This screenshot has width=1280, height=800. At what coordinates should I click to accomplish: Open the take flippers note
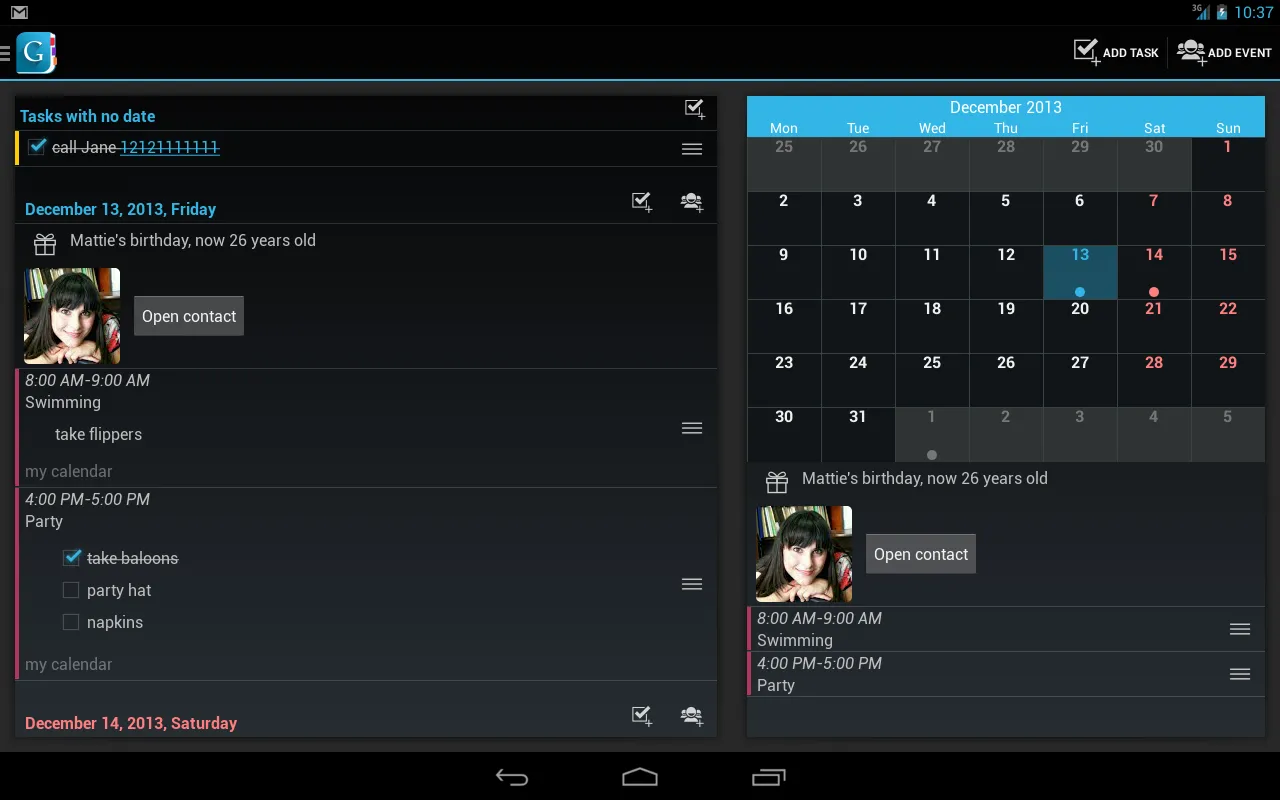(x=98, y=434)
